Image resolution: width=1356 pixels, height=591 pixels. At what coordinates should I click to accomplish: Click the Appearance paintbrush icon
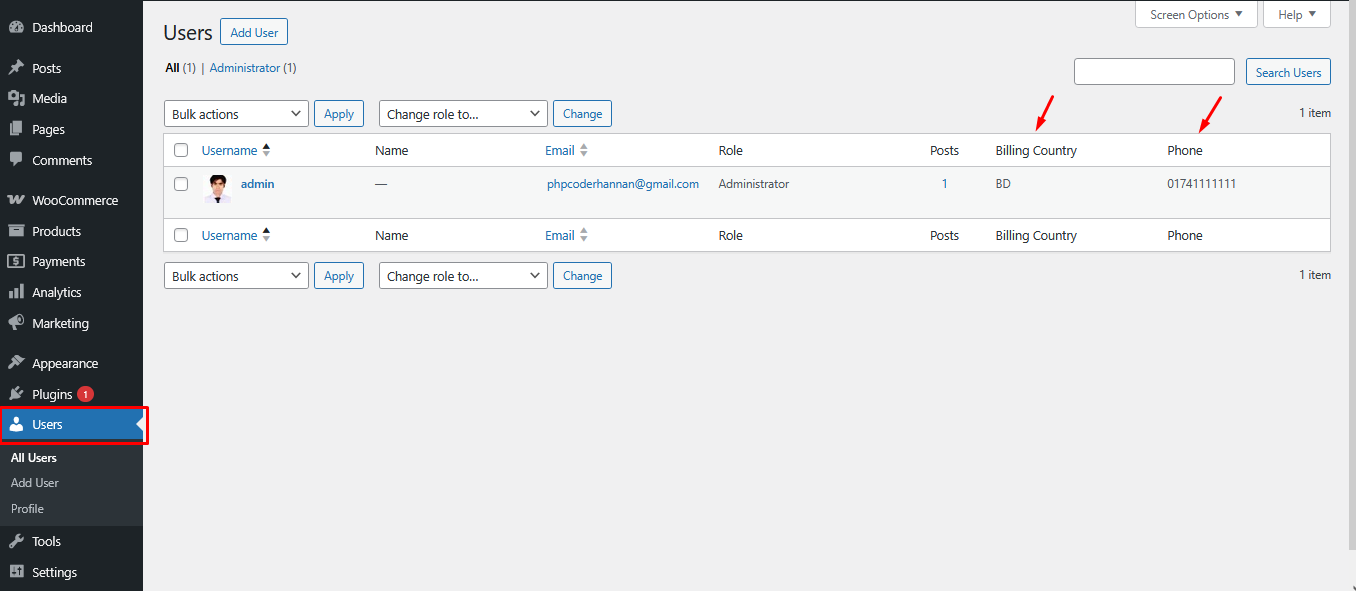(x=16, y=363)
